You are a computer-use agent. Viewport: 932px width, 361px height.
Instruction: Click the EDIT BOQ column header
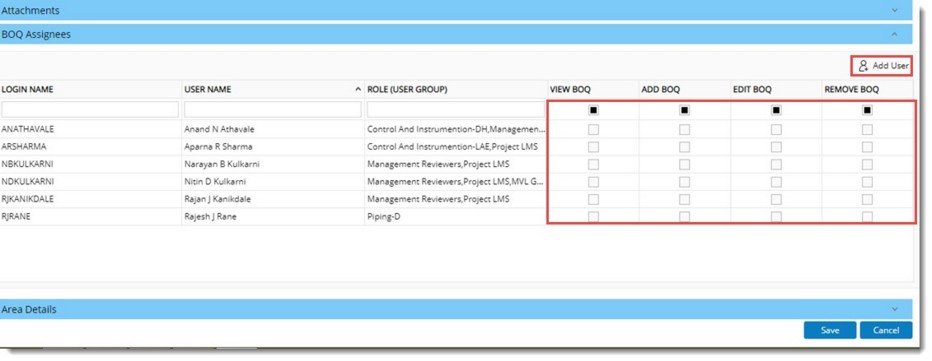tap(752, 89)
